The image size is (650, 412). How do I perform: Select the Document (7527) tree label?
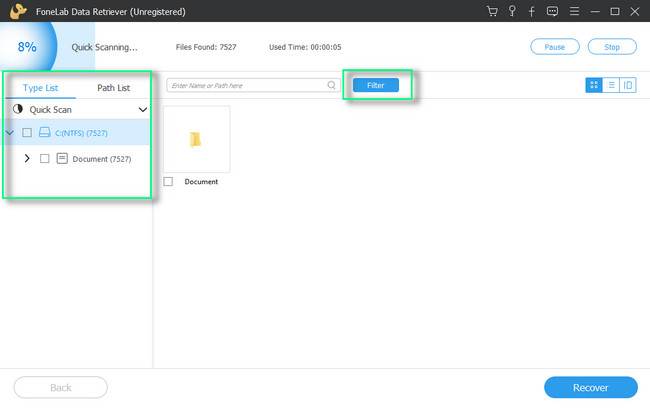pyautogui.click(x=102, y=159)
